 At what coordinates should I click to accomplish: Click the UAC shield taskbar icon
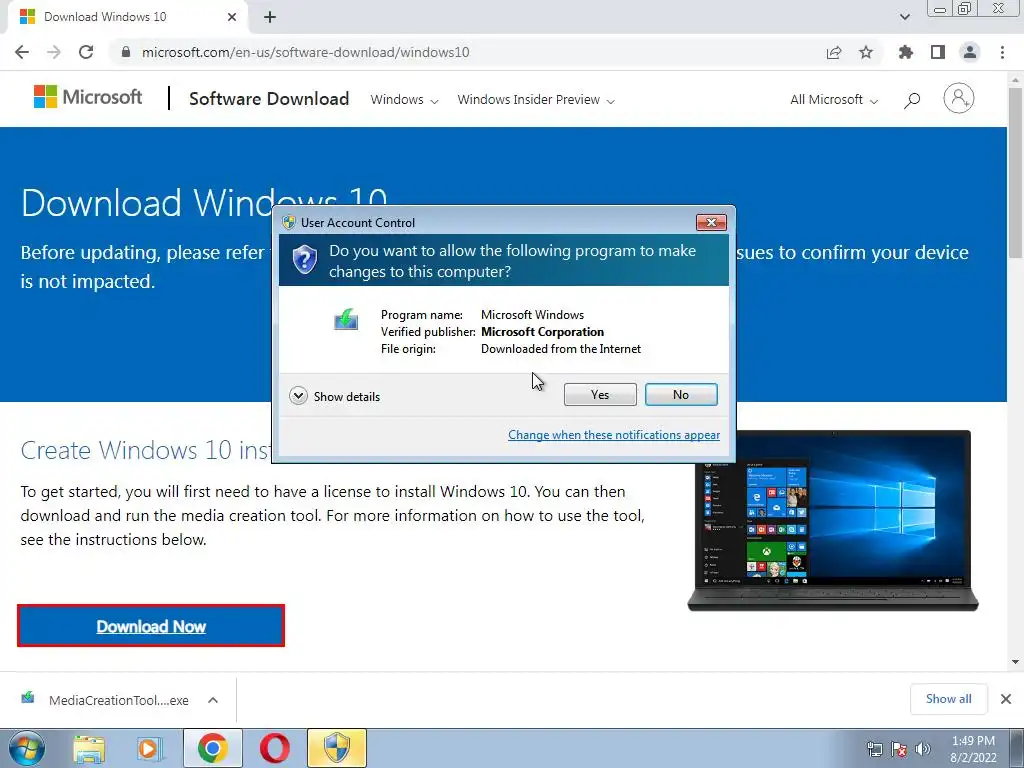coord(337,748)
